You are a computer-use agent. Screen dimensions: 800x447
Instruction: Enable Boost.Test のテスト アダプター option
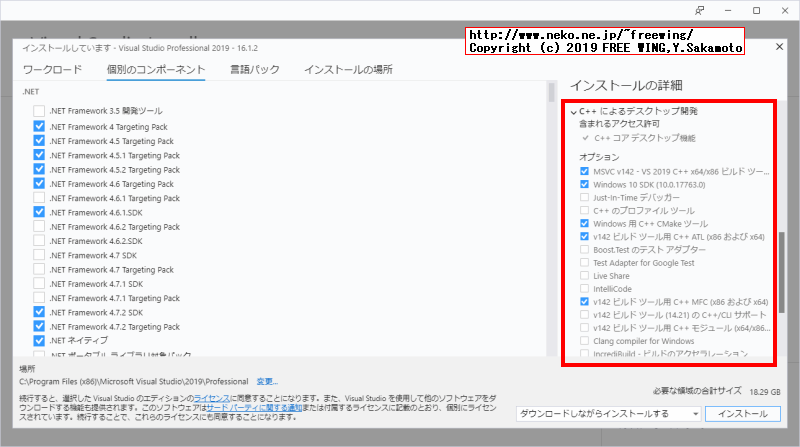[x=584, y=250]
